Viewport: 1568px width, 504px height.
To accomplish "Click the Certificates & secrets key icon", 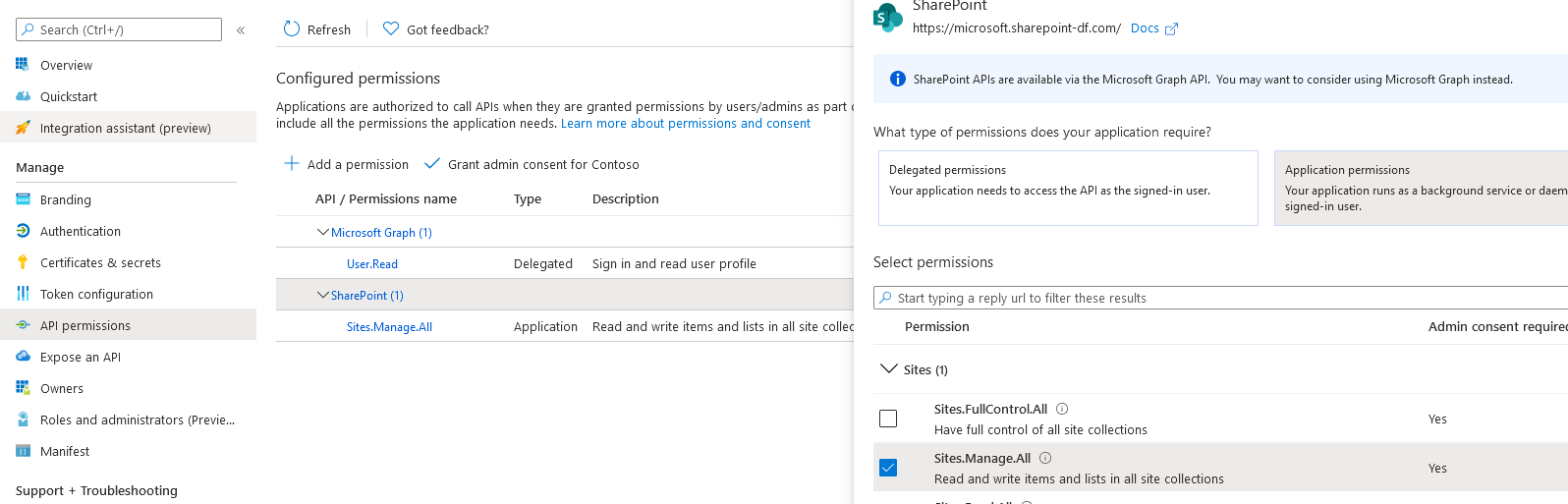I will (23, 262).
